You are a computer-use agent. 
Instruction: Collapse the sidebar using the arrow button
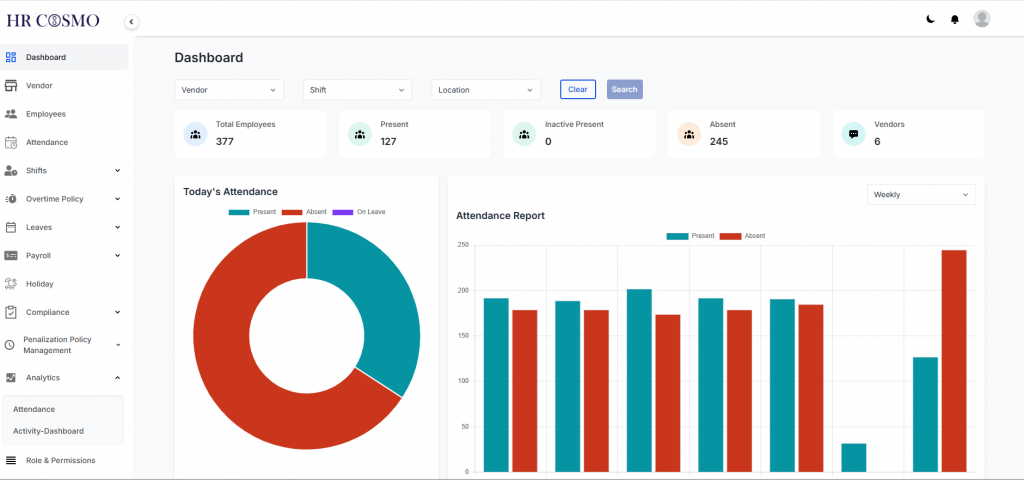pyautogui.click(x=131, y=22)
